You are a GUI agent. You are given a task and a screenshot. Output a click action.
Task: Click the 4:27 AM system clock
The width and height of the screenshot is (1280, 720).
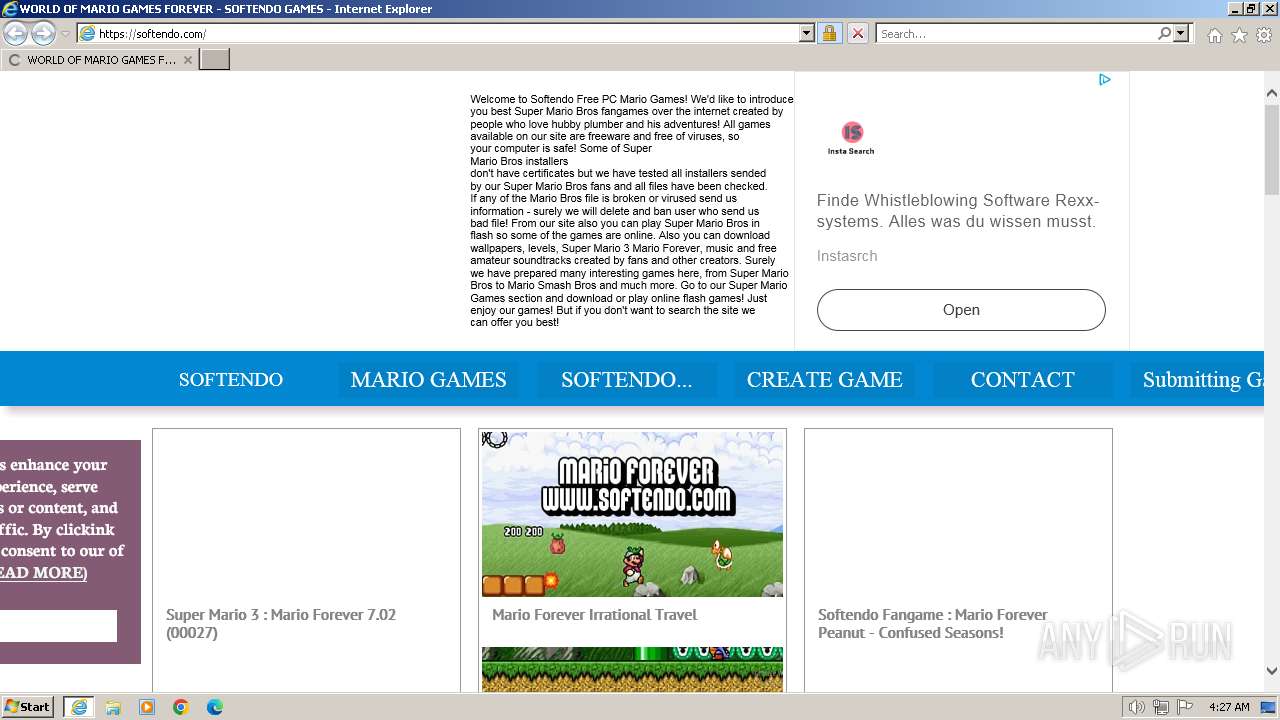(x=1229, y=707)
